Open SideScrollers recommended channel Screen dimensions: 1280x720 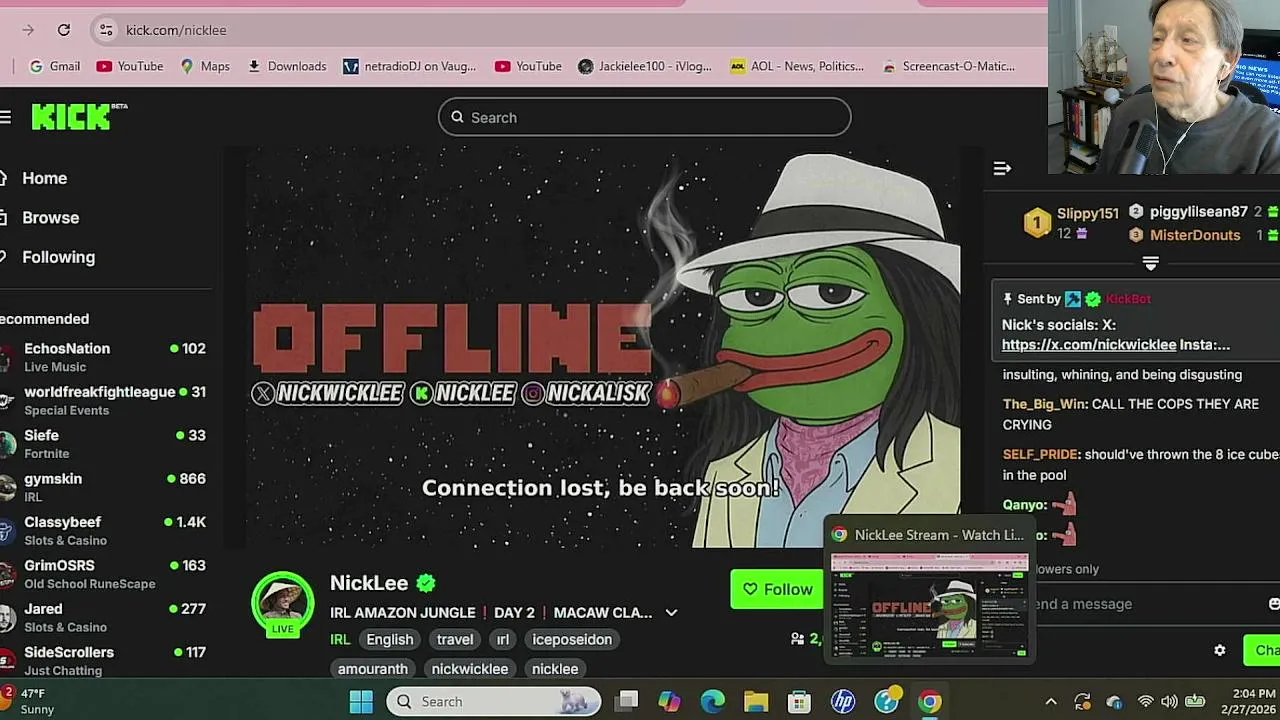coord(103,660)
